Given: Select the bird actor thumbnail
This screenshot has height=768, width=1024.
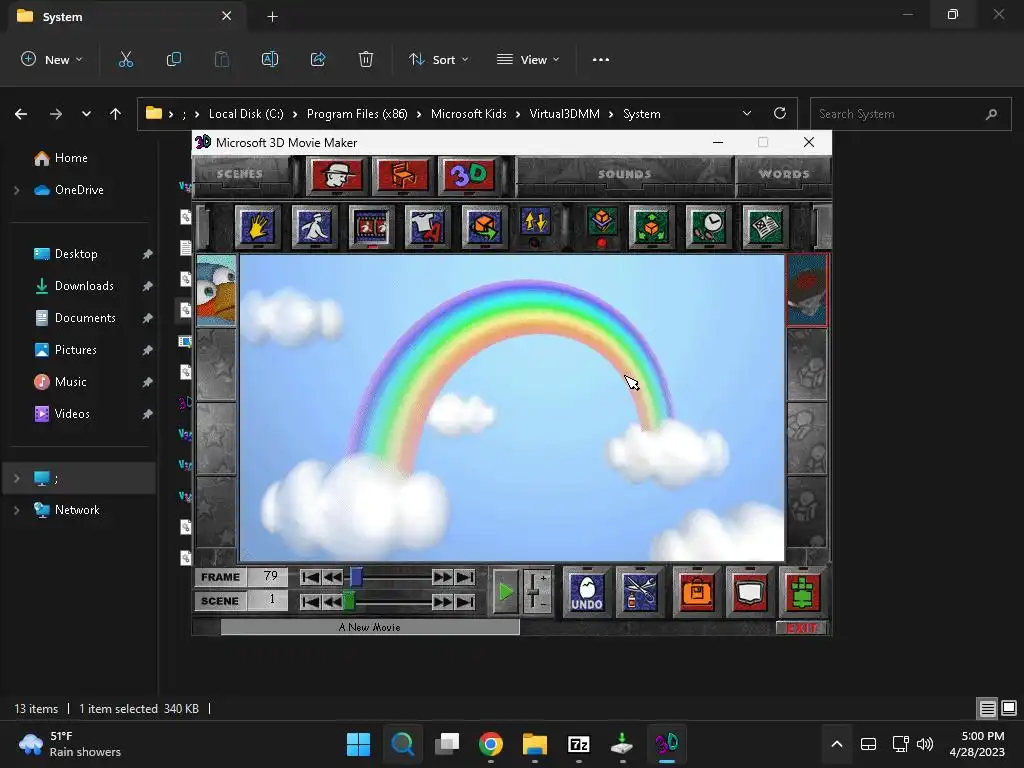Looking at the screenshot, I should coord(216,290).
